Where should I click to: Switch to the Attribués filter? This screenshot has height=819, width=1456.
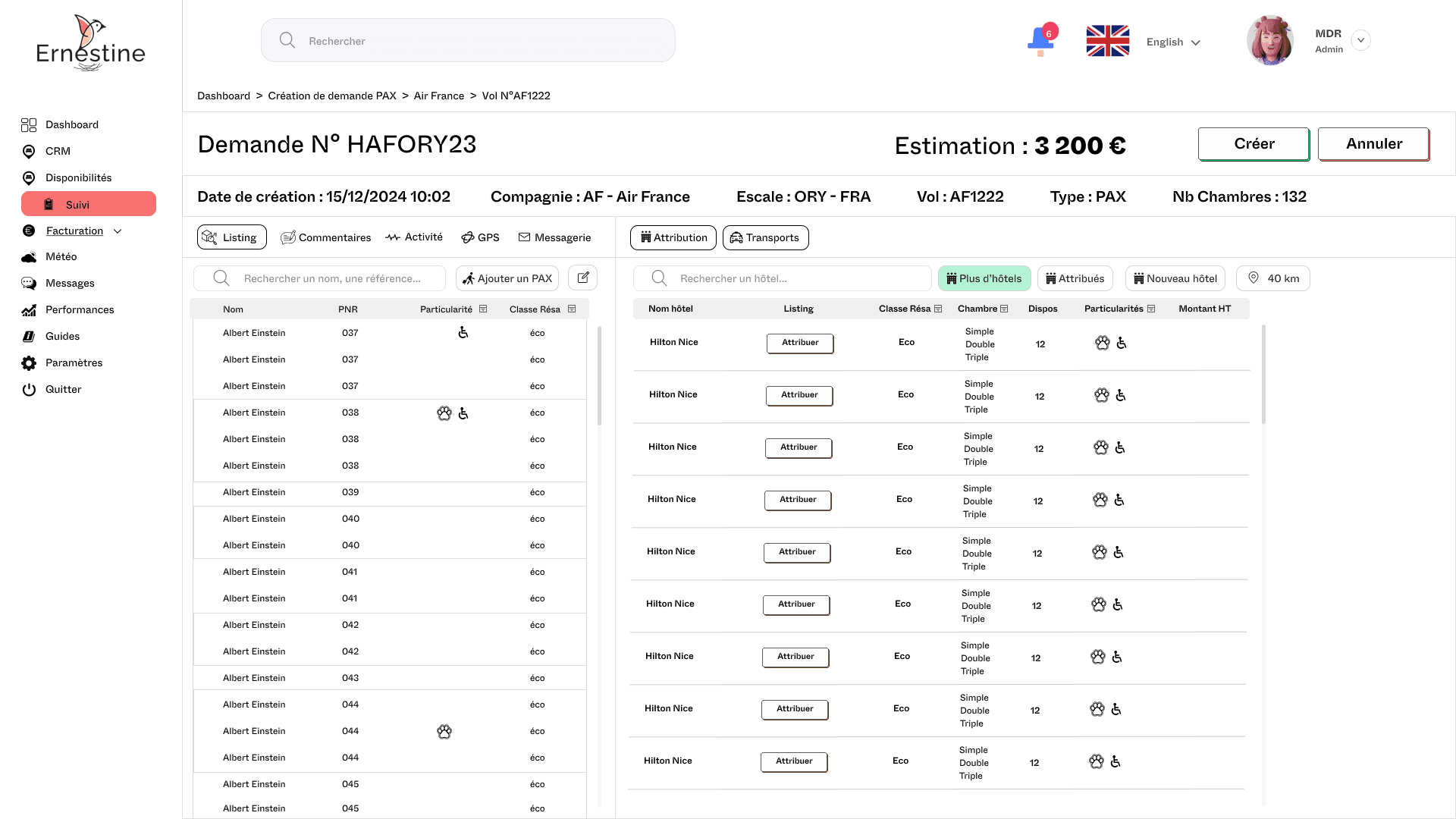(1075, 278)
